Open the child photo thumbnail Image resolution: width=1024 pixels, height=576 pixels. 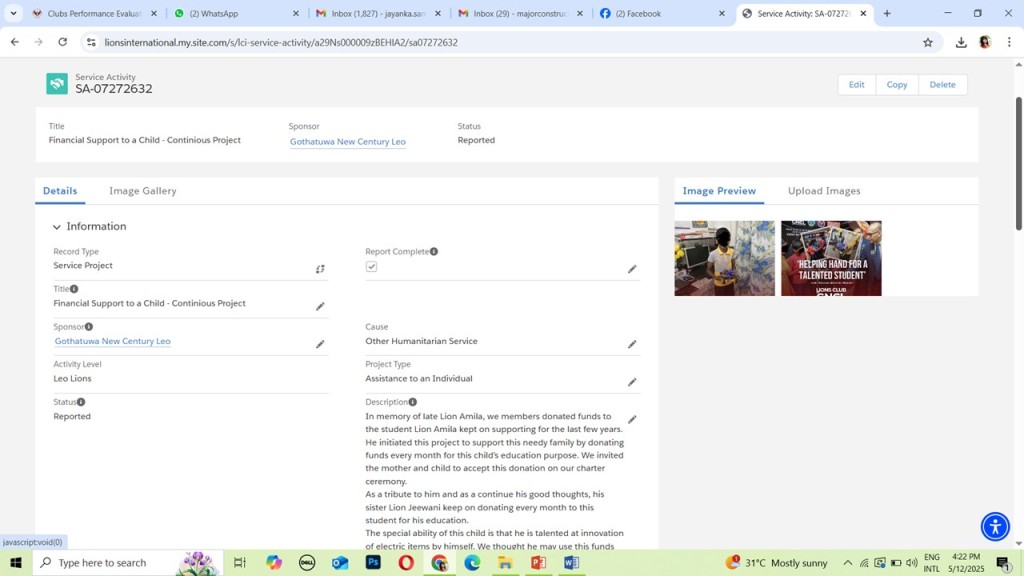click(x=724, y=258)
